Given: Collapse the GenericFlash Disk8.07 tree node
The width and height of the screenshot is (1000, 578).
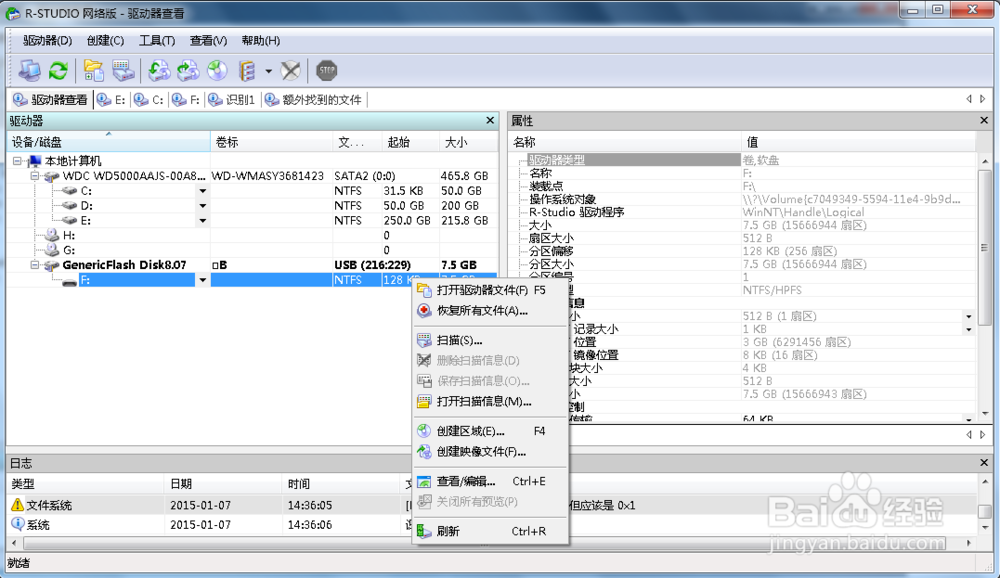Looking at the screenshot, I should (x=33, y=265).
